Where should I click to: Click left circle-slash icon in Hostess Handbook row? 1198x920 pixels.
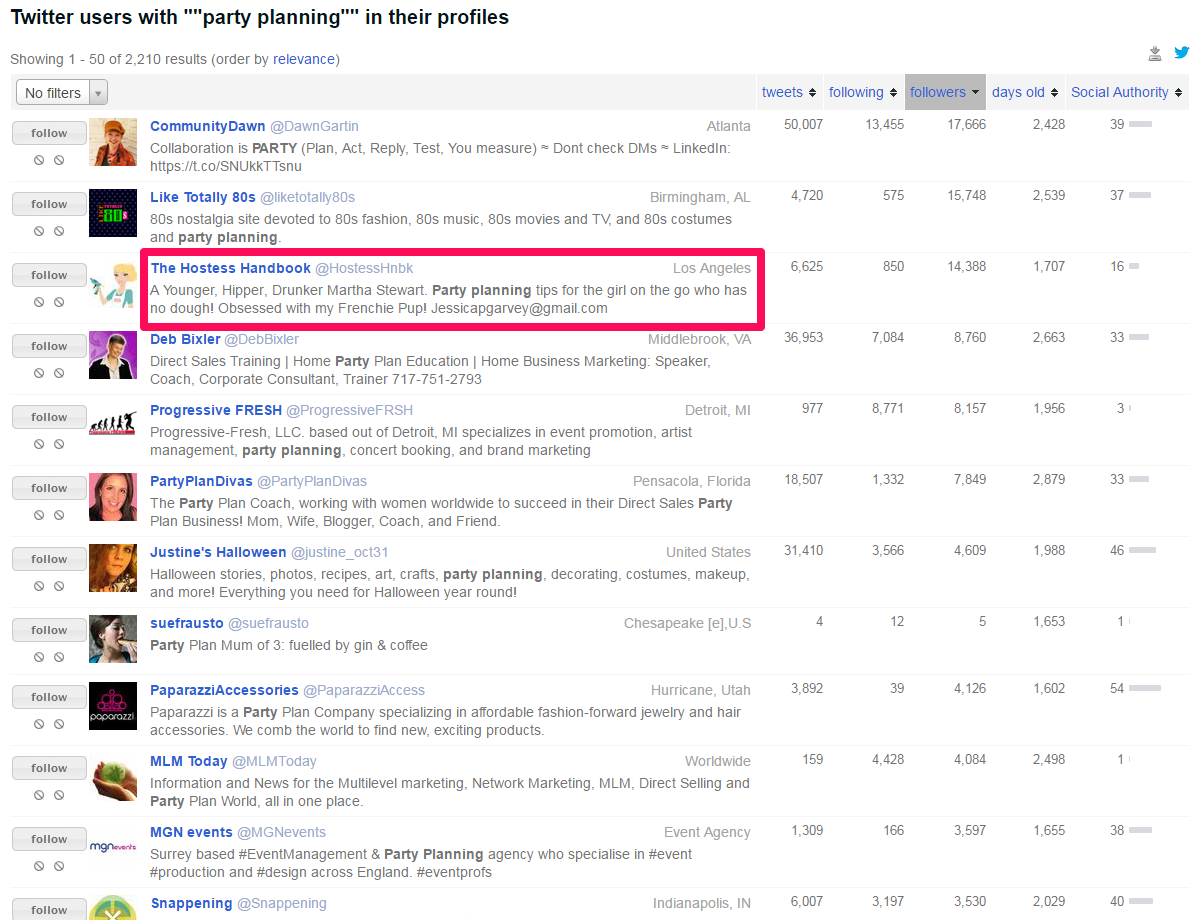click(39, 302)
